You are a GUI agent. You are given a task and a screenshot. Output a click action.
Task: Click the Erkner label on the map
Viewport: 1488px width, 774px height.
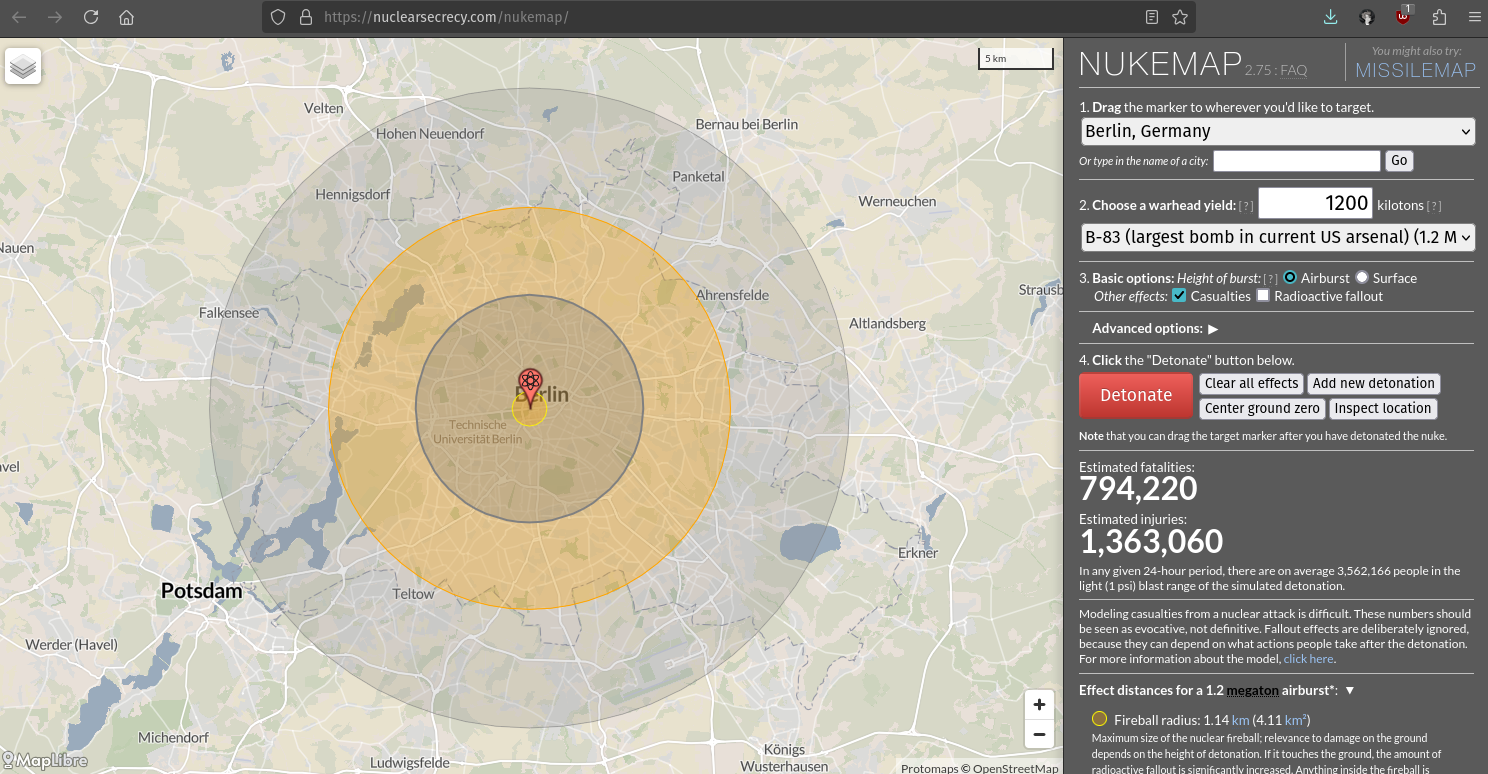coord(918,552)
